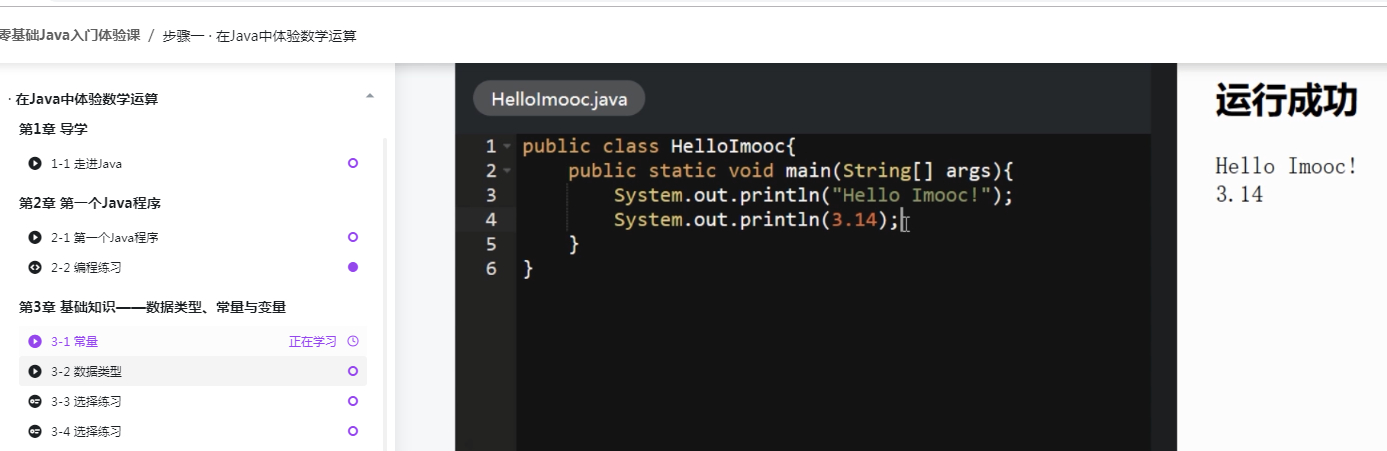The height and width of the screenshot is (451, 1387).
Task: Click progress circle for 3-4 选择练习
Action: [x=352, y=431]
